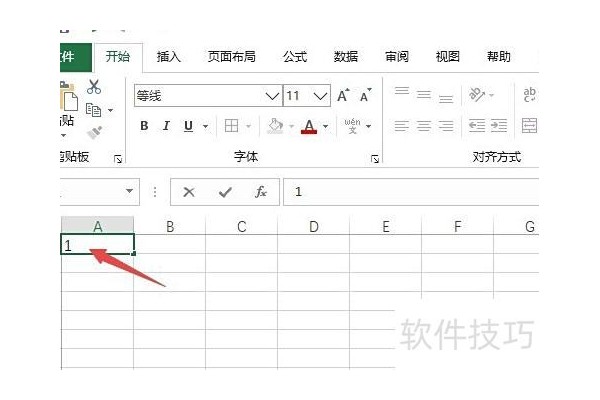Open the Name Box dropdown arrow

point(129,191)
